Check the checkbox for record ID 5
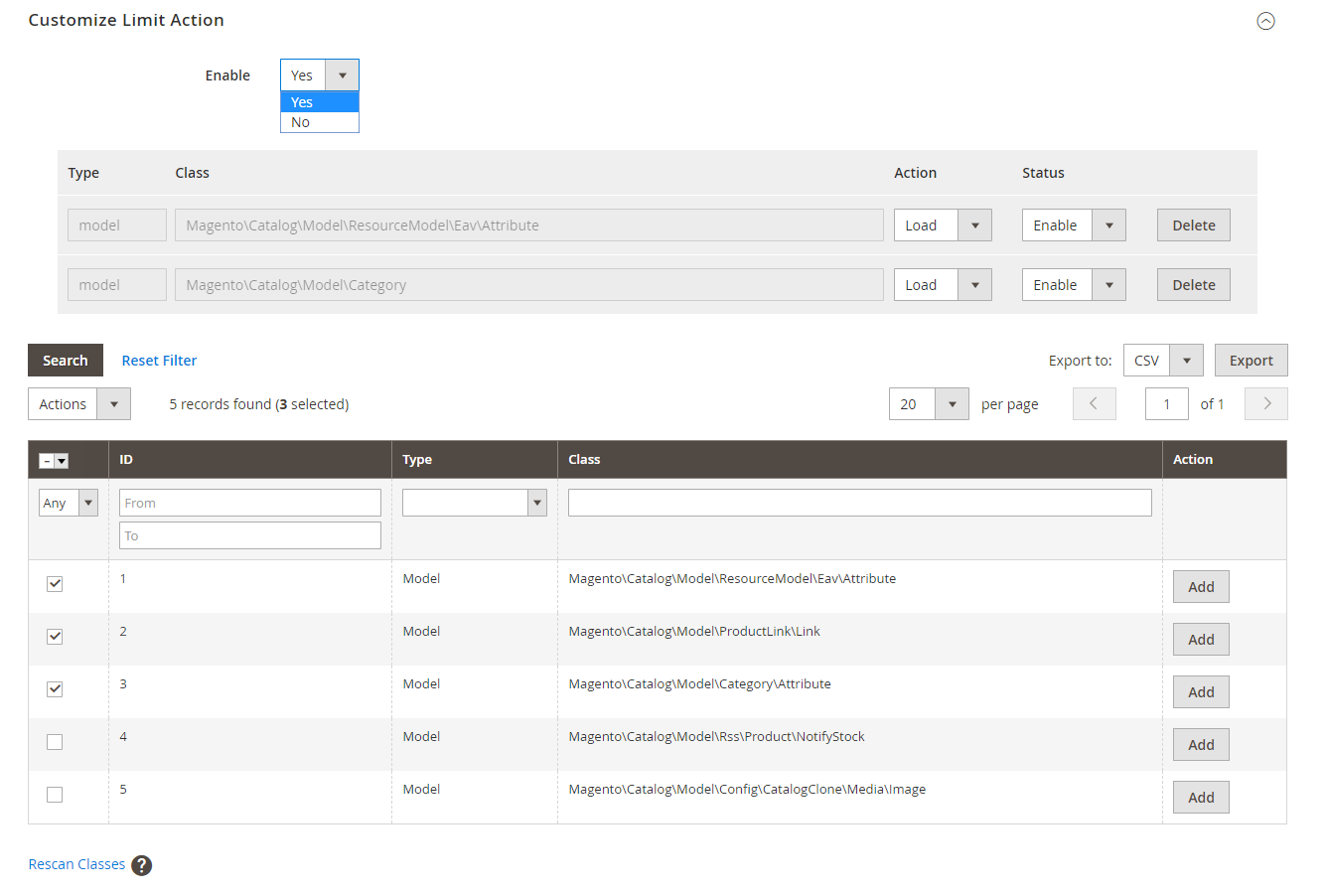 pyautogui.click(x=55, y=795)
